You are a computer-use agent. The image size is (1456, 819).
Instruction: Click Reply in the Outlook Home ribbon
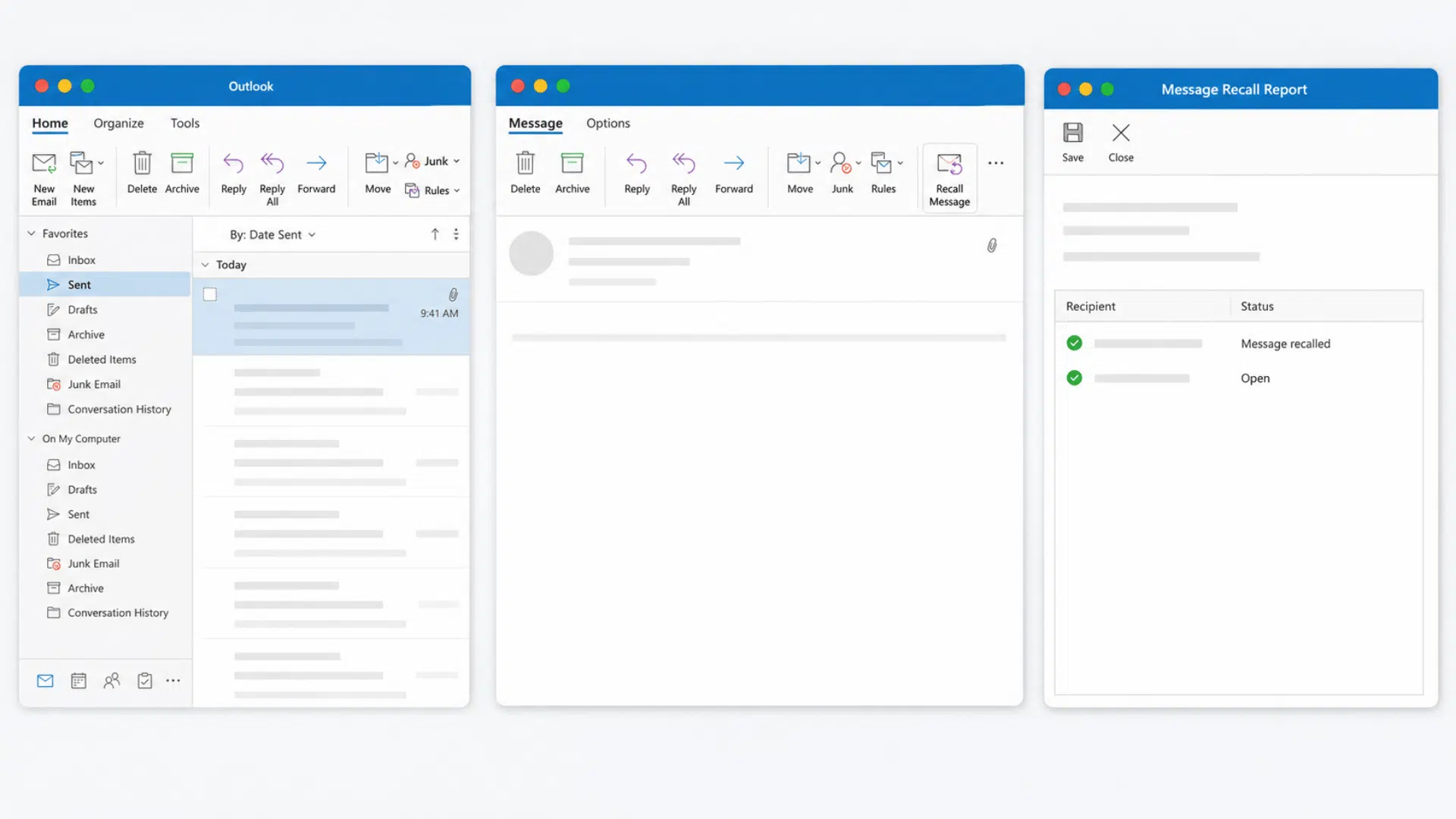coord(234,173)
